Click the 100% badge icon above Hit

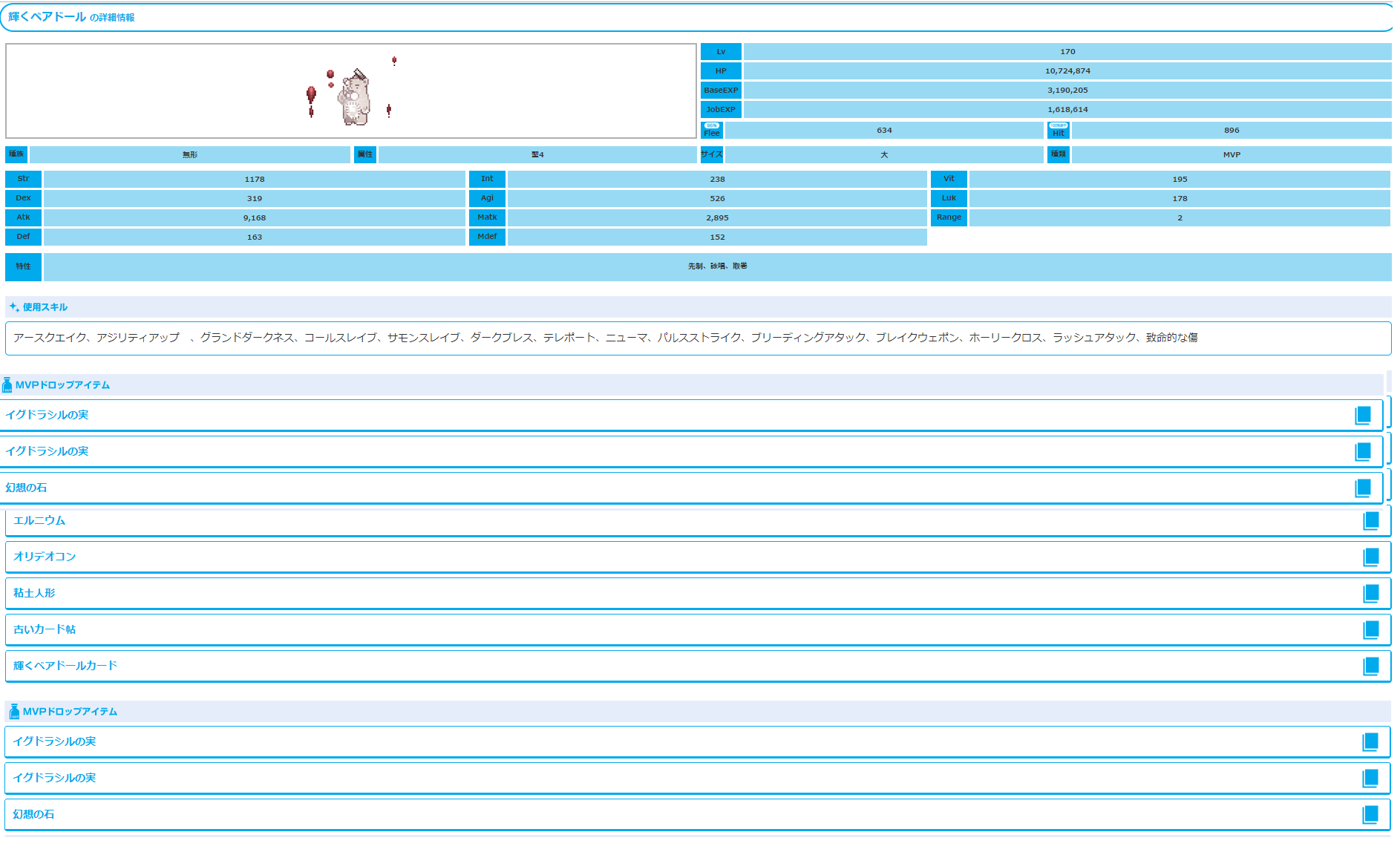pos(1058,125)
